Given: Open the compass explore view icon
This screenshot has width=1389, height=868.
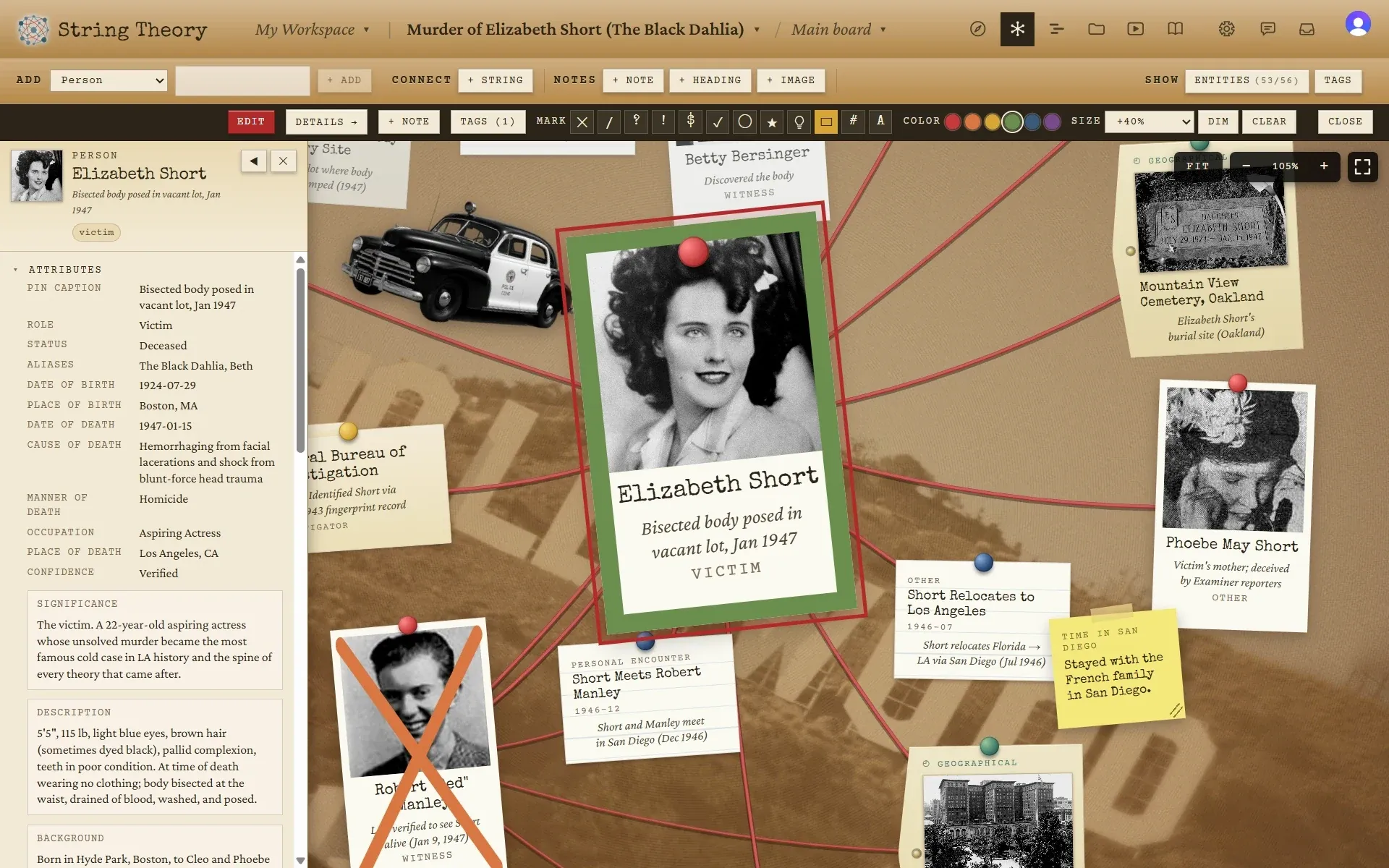Looking at the screenshot, I should [977, 29].
